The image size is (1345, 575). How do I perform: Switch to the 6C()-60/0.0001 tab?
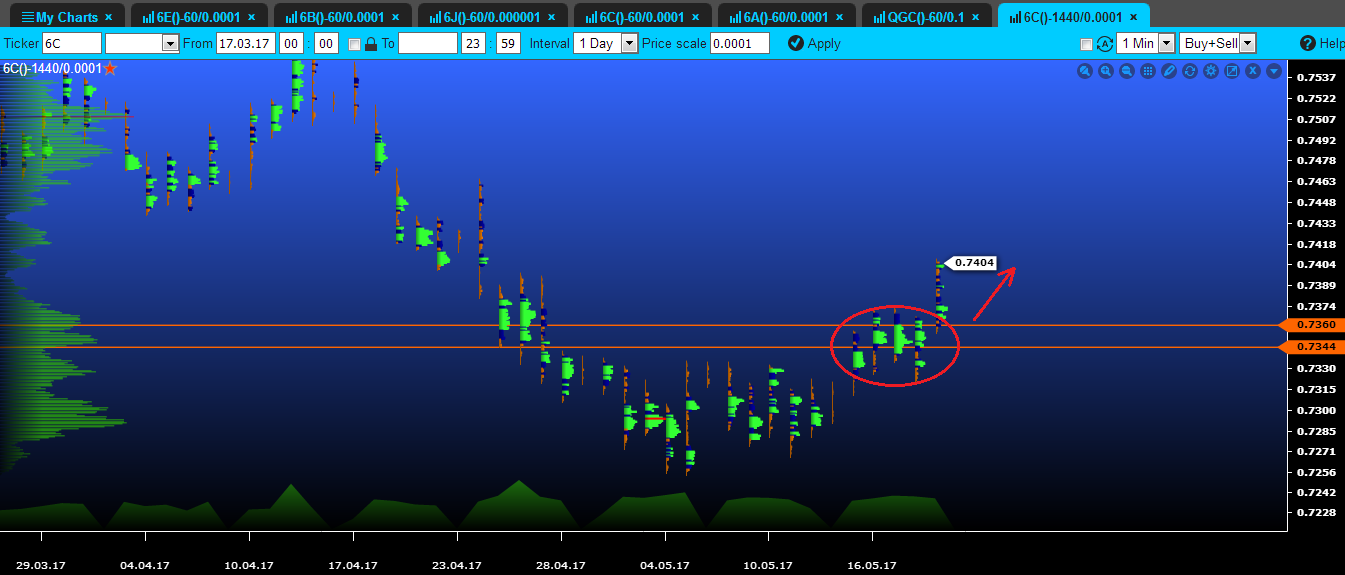pos(643,17)
